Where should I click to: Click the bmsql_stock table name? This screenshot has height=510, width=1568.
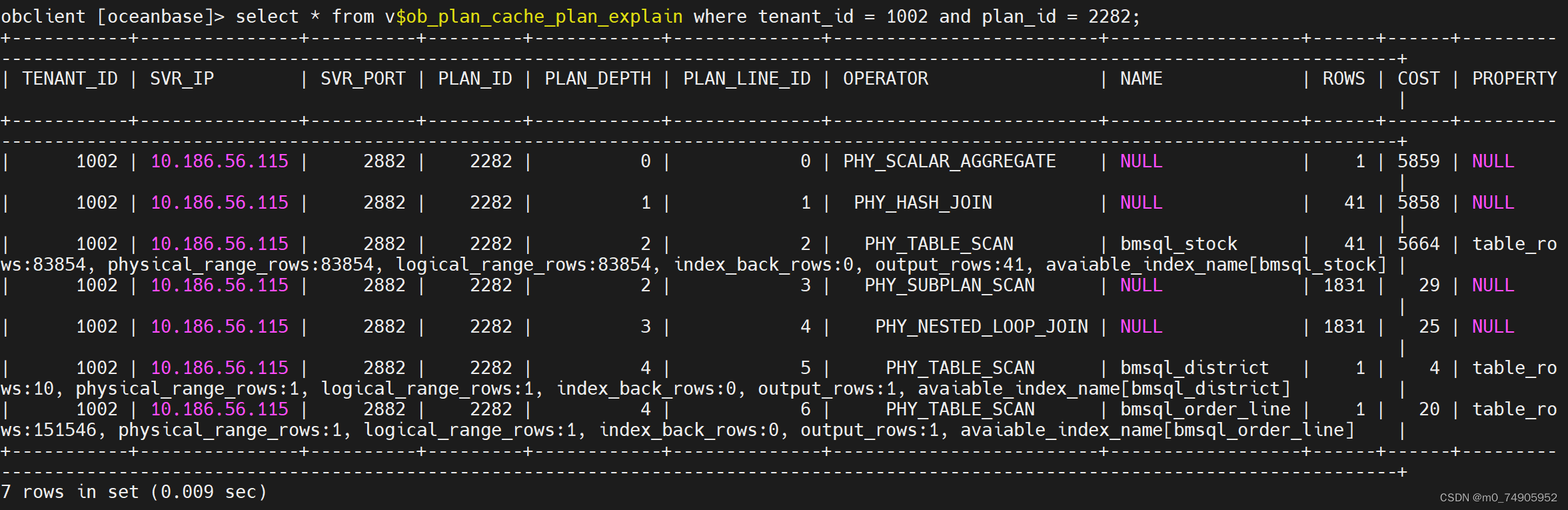click(1179, 244)
